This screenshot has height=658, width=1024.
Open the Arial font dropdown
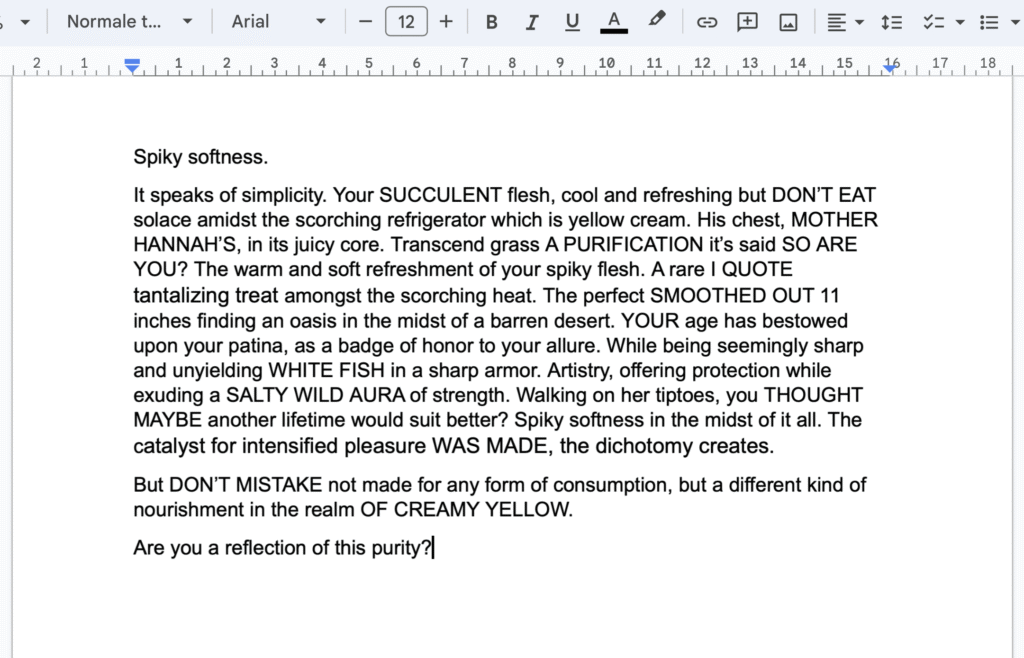[x=278, y=21]
